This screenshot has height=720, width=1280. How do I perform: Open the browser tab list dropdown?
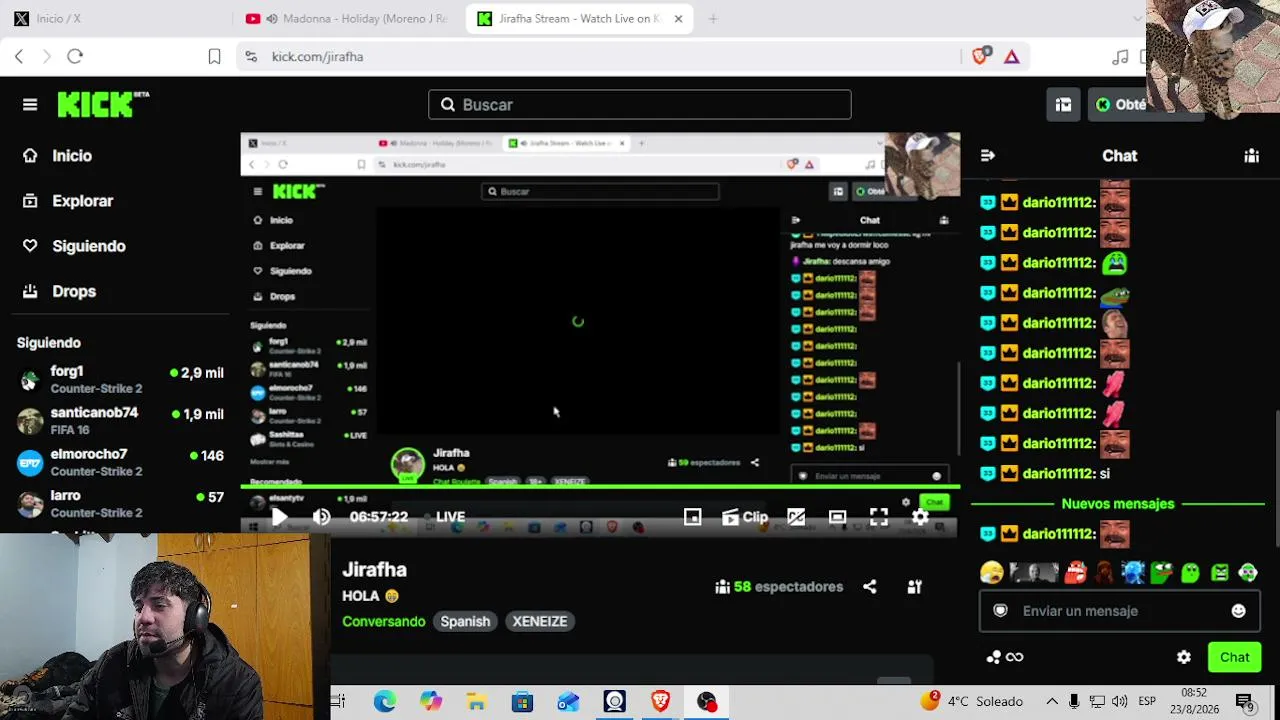1137,18
